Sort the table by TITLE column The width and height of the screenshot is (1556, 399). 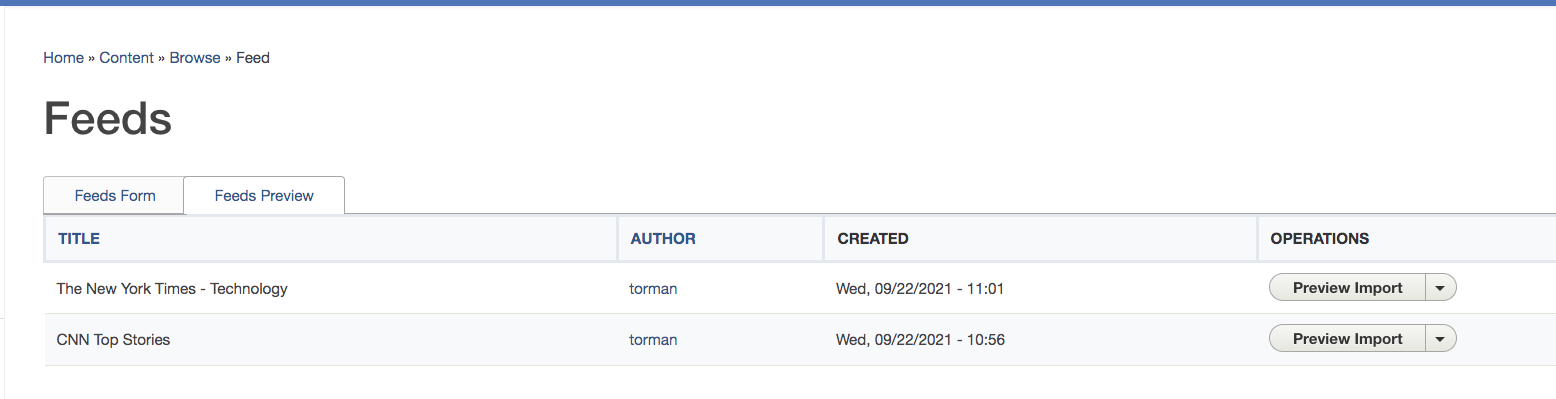click(79, 239)
